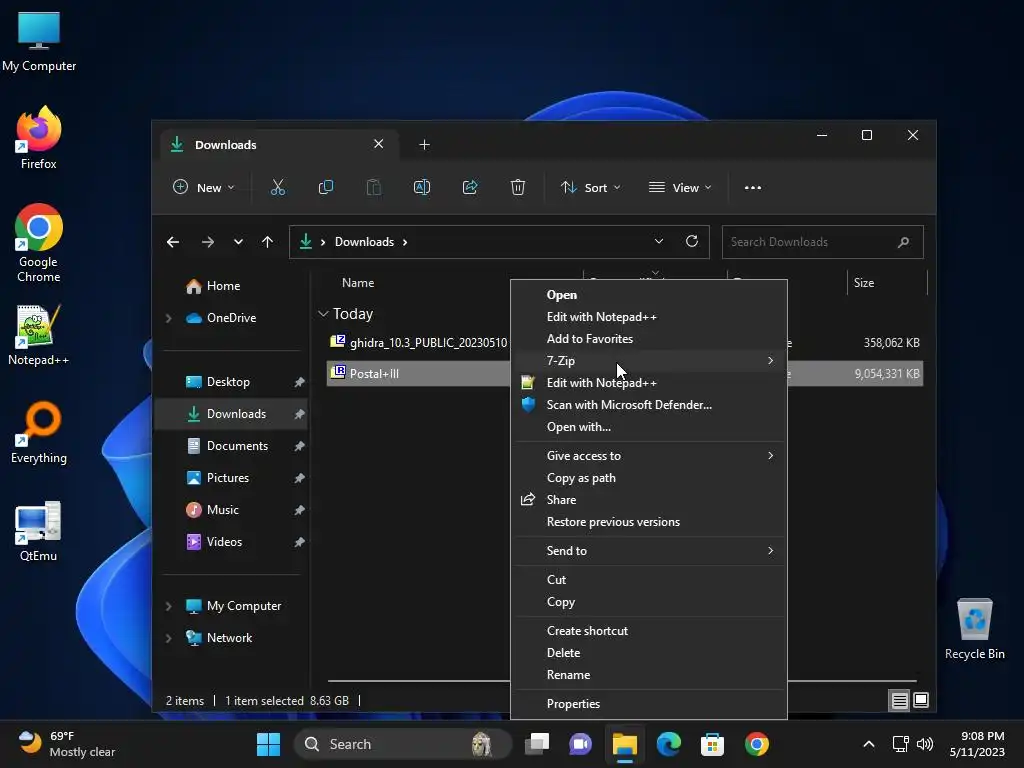
Task: Go forward with the right arrow button
Action: (208, 242)
